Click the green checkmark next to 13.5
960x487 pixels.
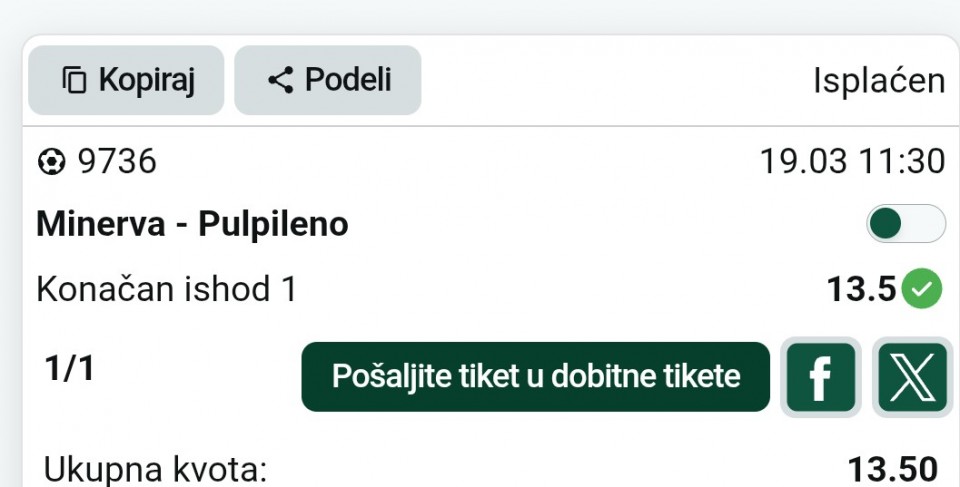click(x=922, y=290)
